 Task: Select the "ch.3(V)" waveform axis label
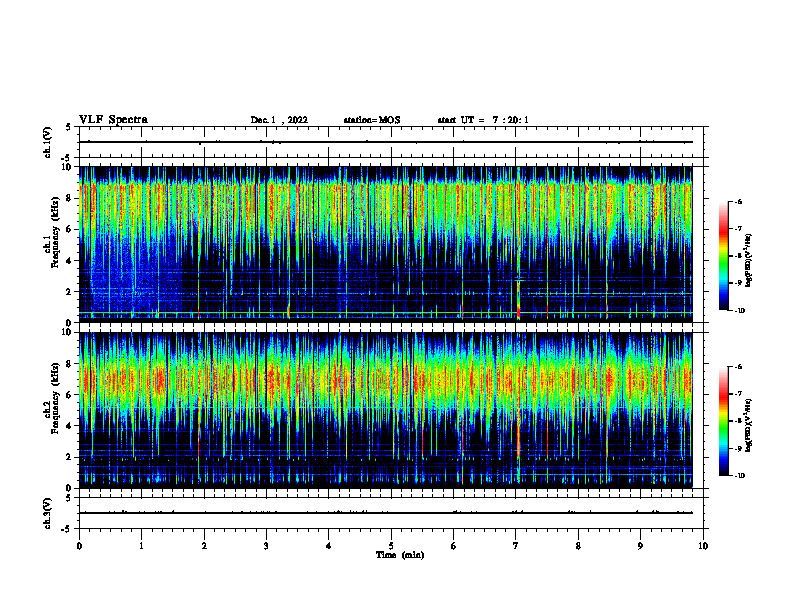tap(48, 513)
